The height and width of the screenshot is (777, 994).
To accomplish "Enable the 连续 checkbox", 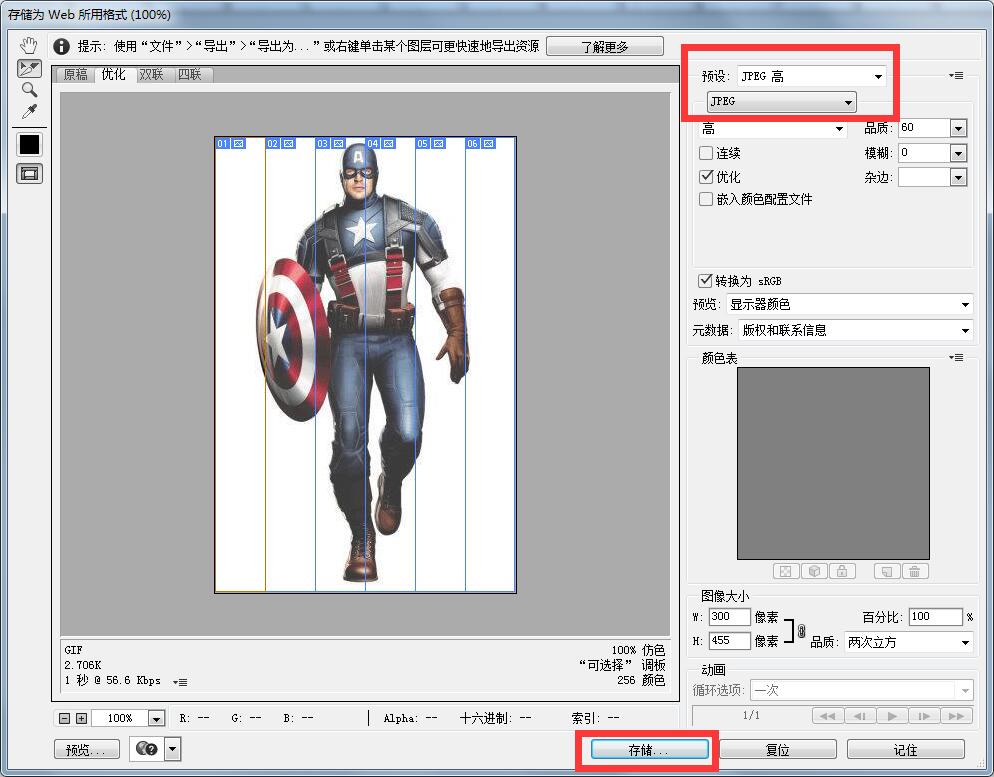I will pos(706,153).
